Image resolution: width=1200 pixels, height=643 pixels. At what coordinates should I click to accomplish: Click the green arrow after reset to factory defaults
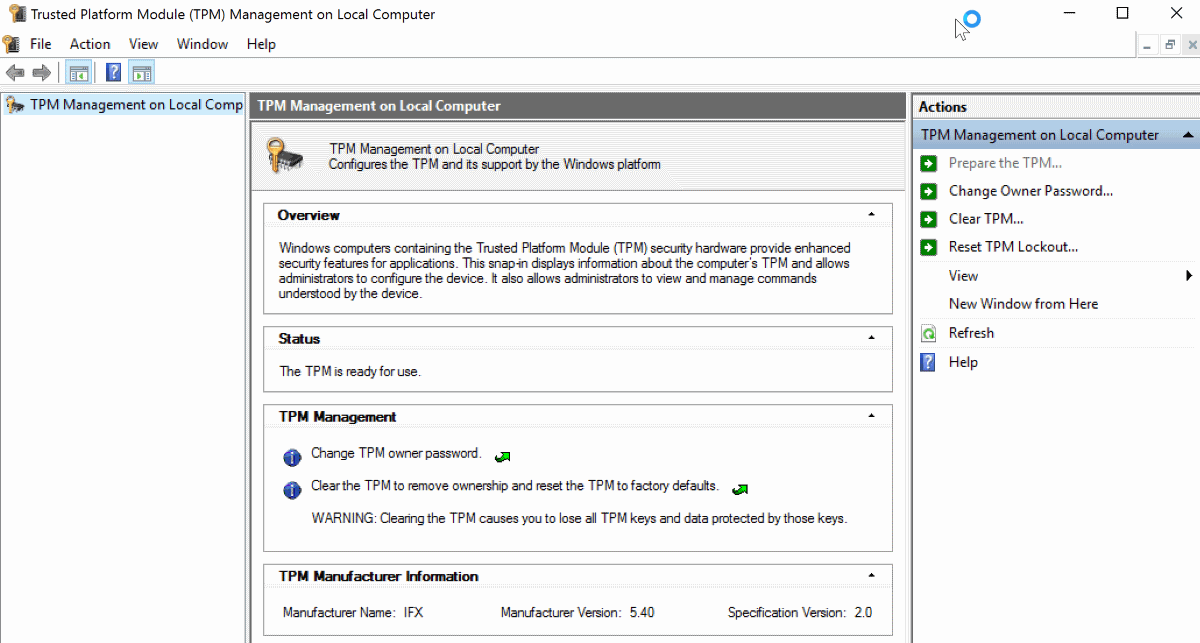pyautogui.click(x=740, y=489)
